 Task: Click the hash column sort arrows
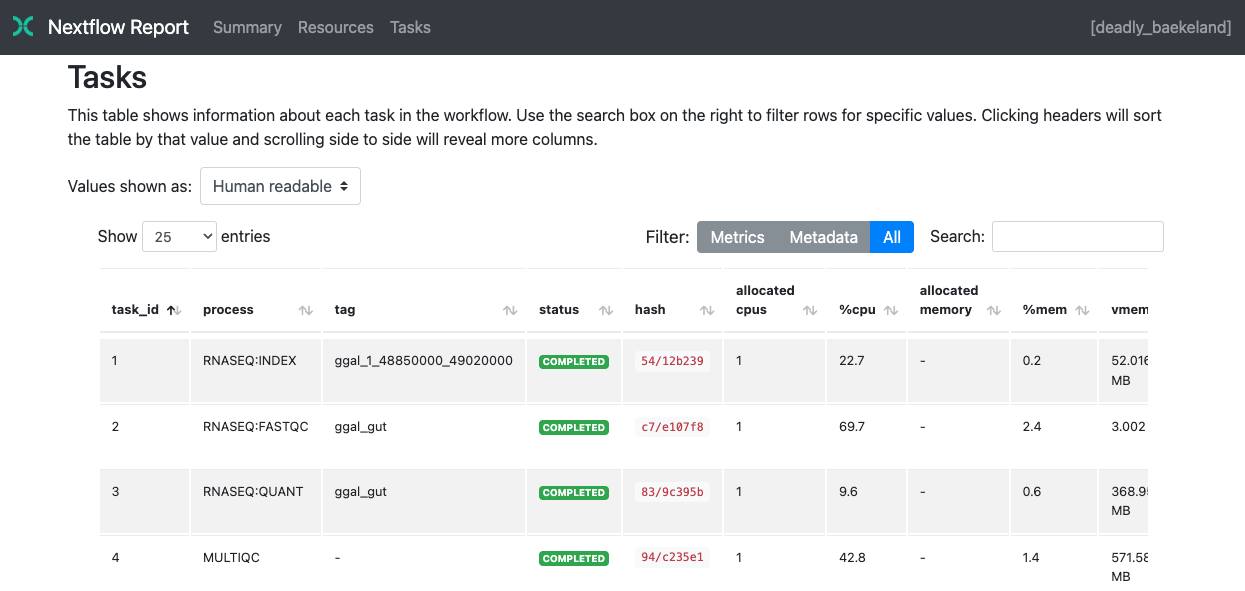707,310
